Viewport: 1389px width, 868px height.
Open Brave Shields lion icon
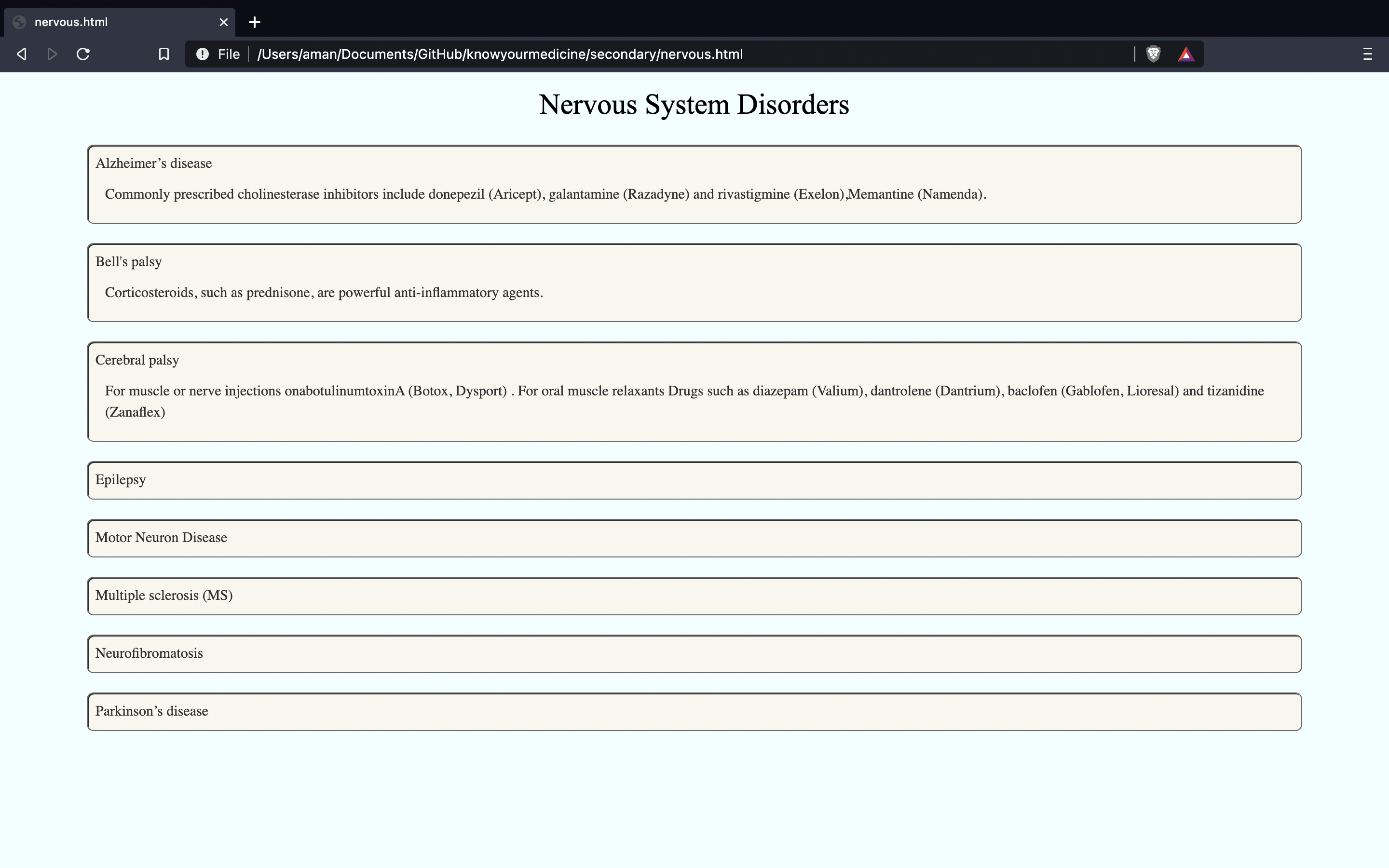click(1153, 54)
